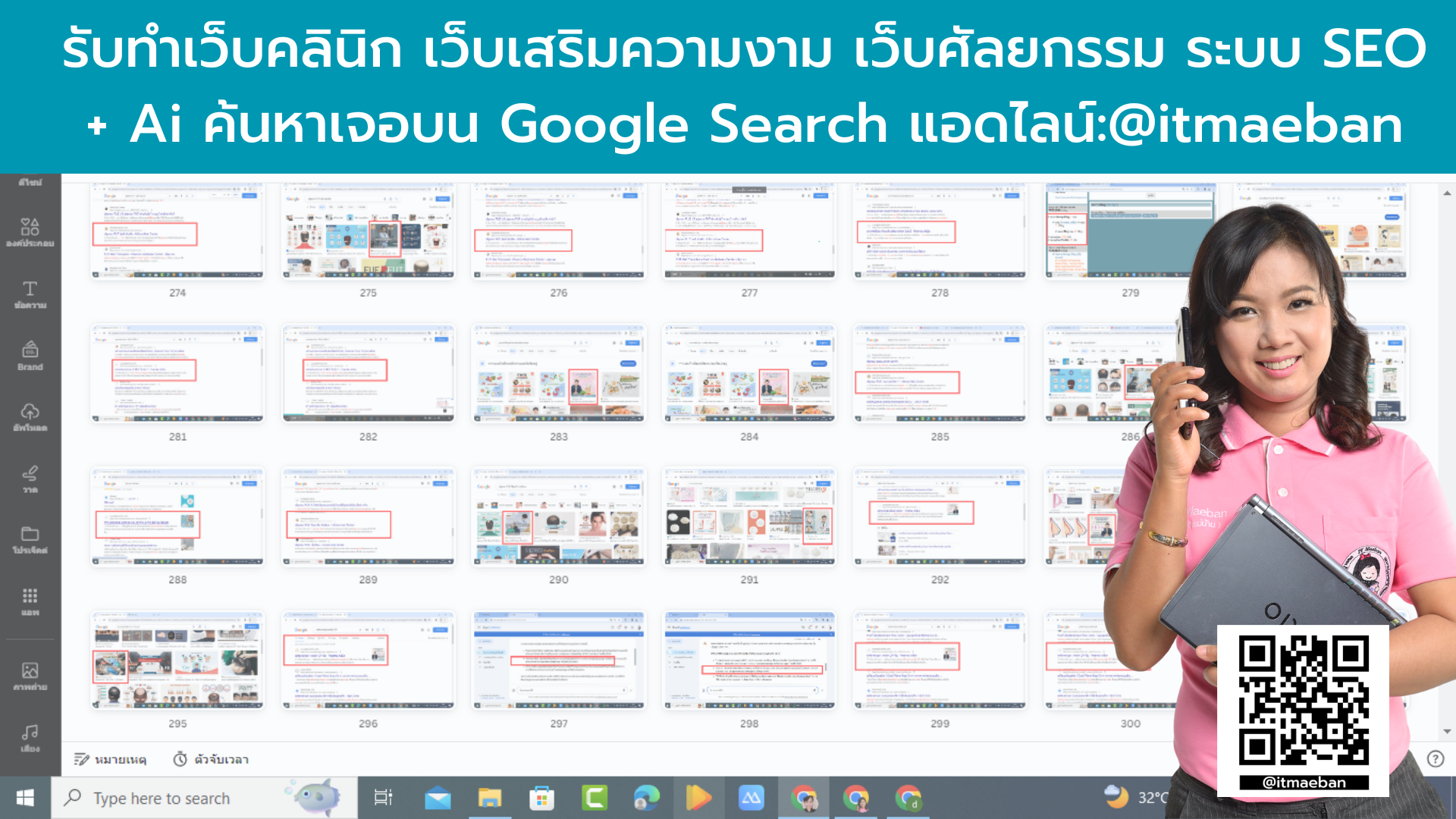Select page thumbnail 295
1456x819 pixels.
click(x=177, y=661)
